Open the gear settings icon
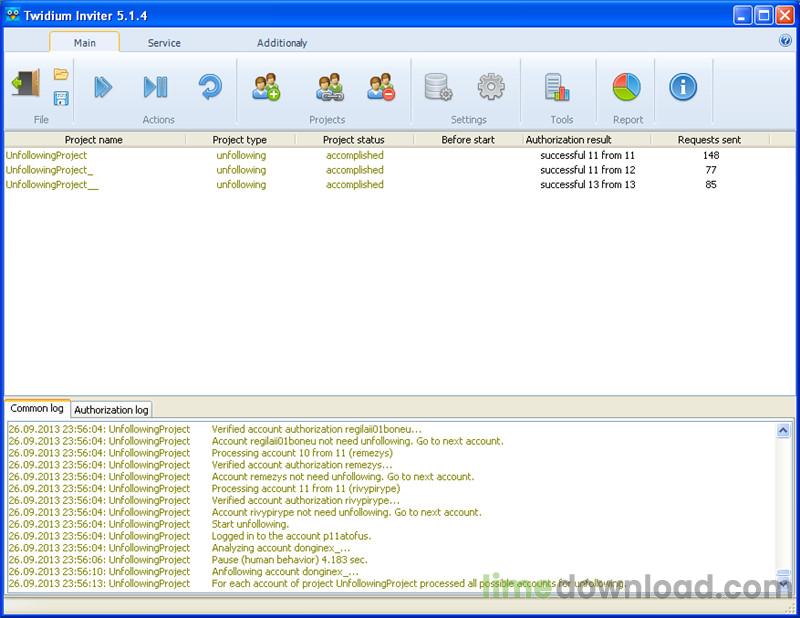The width and height of the screenshot is (800, 618). (x=491, y=87)
